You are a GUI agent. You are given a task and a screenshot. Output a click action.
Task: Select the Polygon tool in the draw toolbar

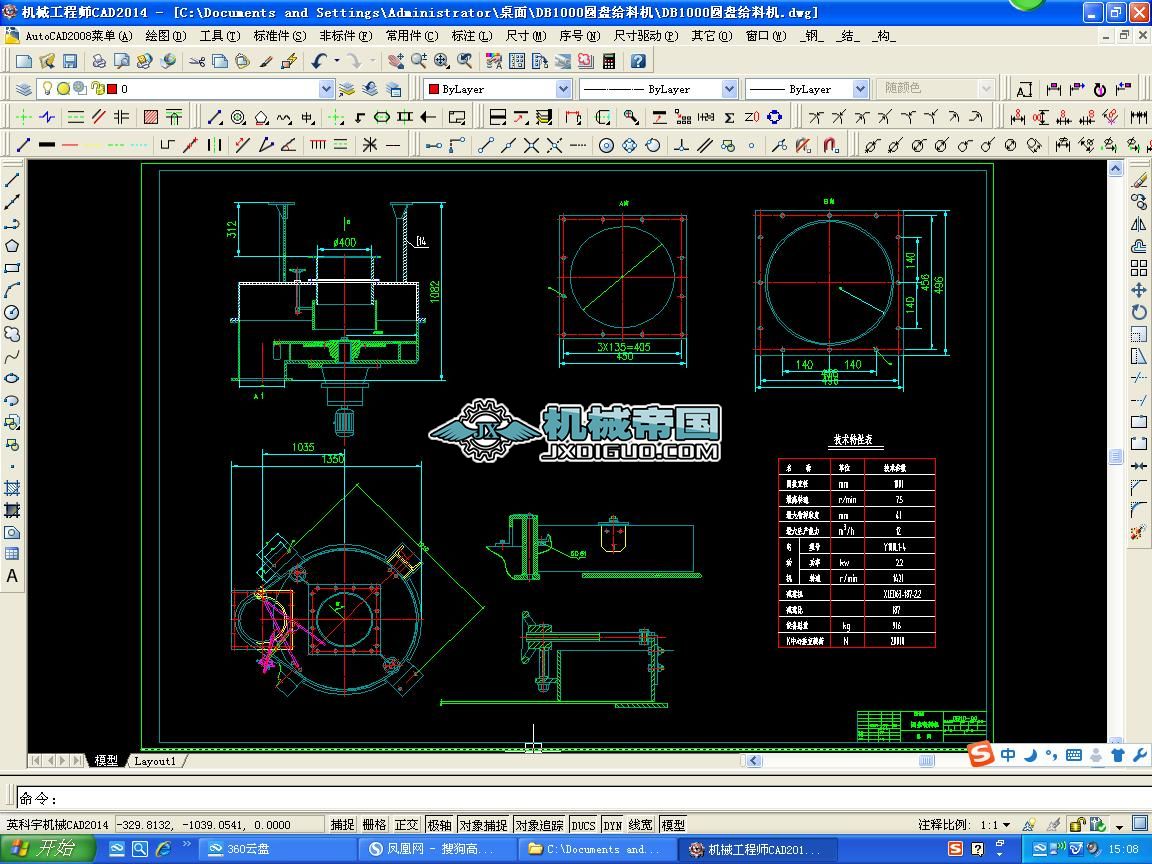tap(12, 246)
